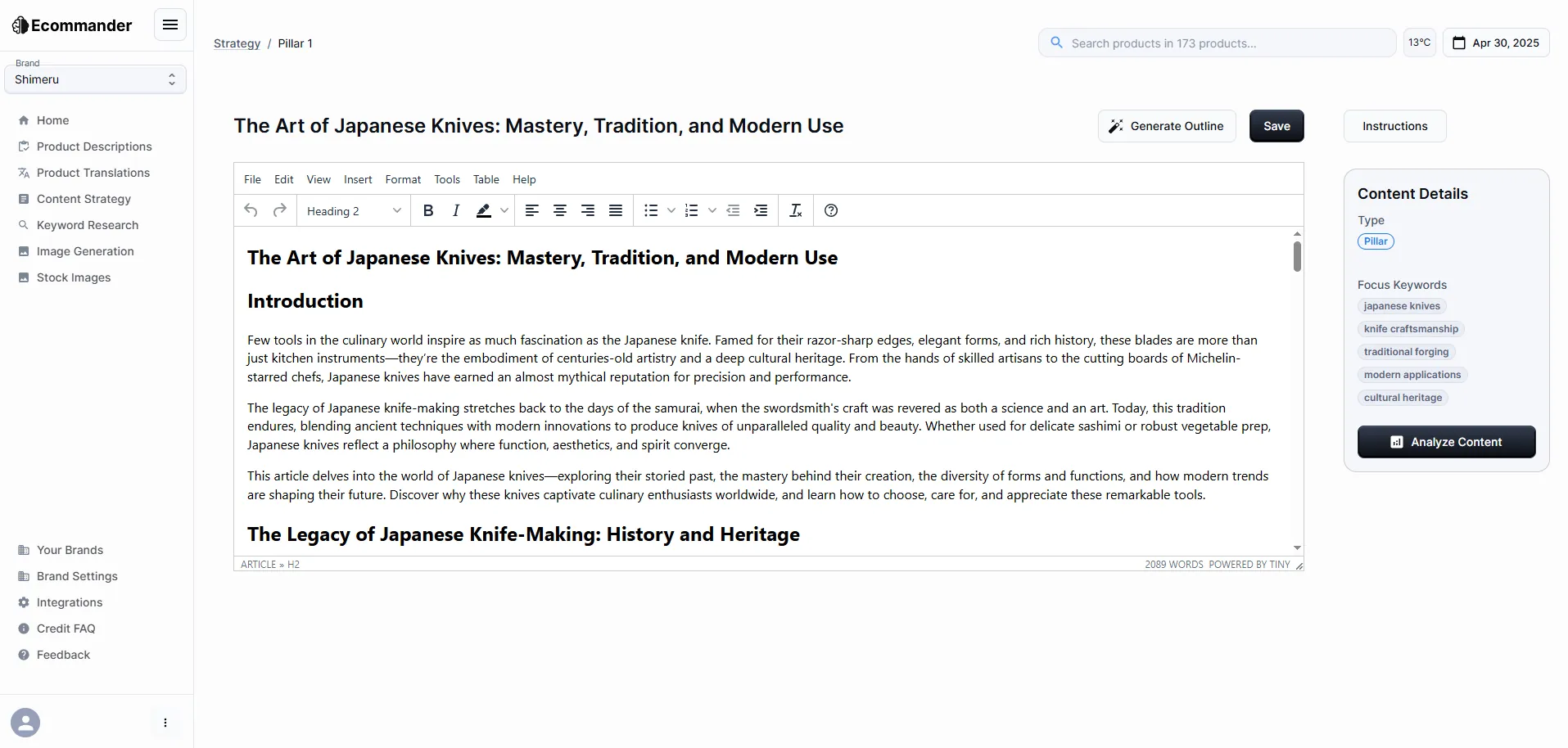
Task: Open the editor help icon
Action: [x=831, y=210]
